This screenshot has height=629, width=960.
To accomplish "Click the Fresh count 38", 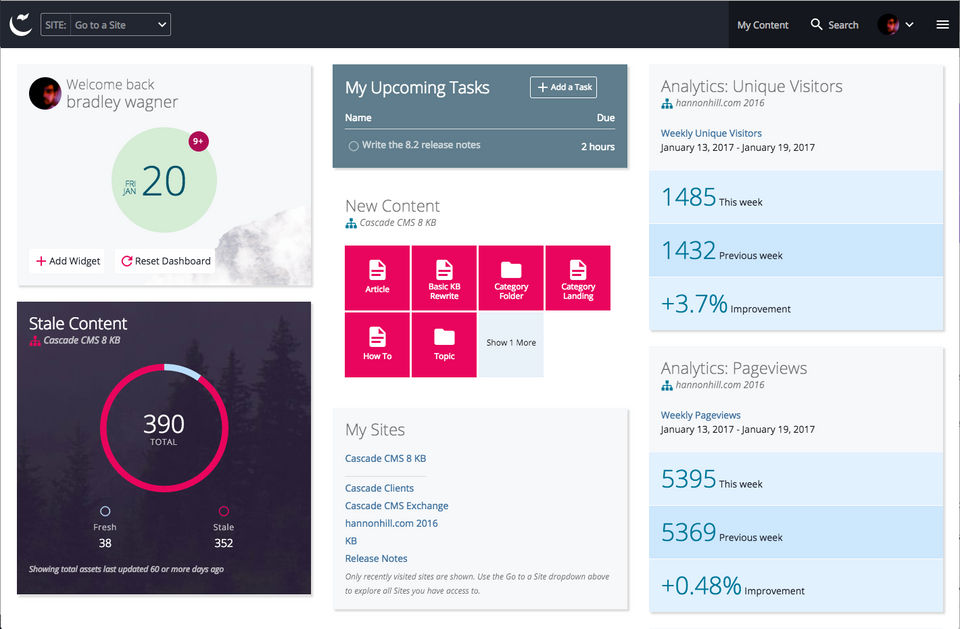I will [x=105, y=543].
